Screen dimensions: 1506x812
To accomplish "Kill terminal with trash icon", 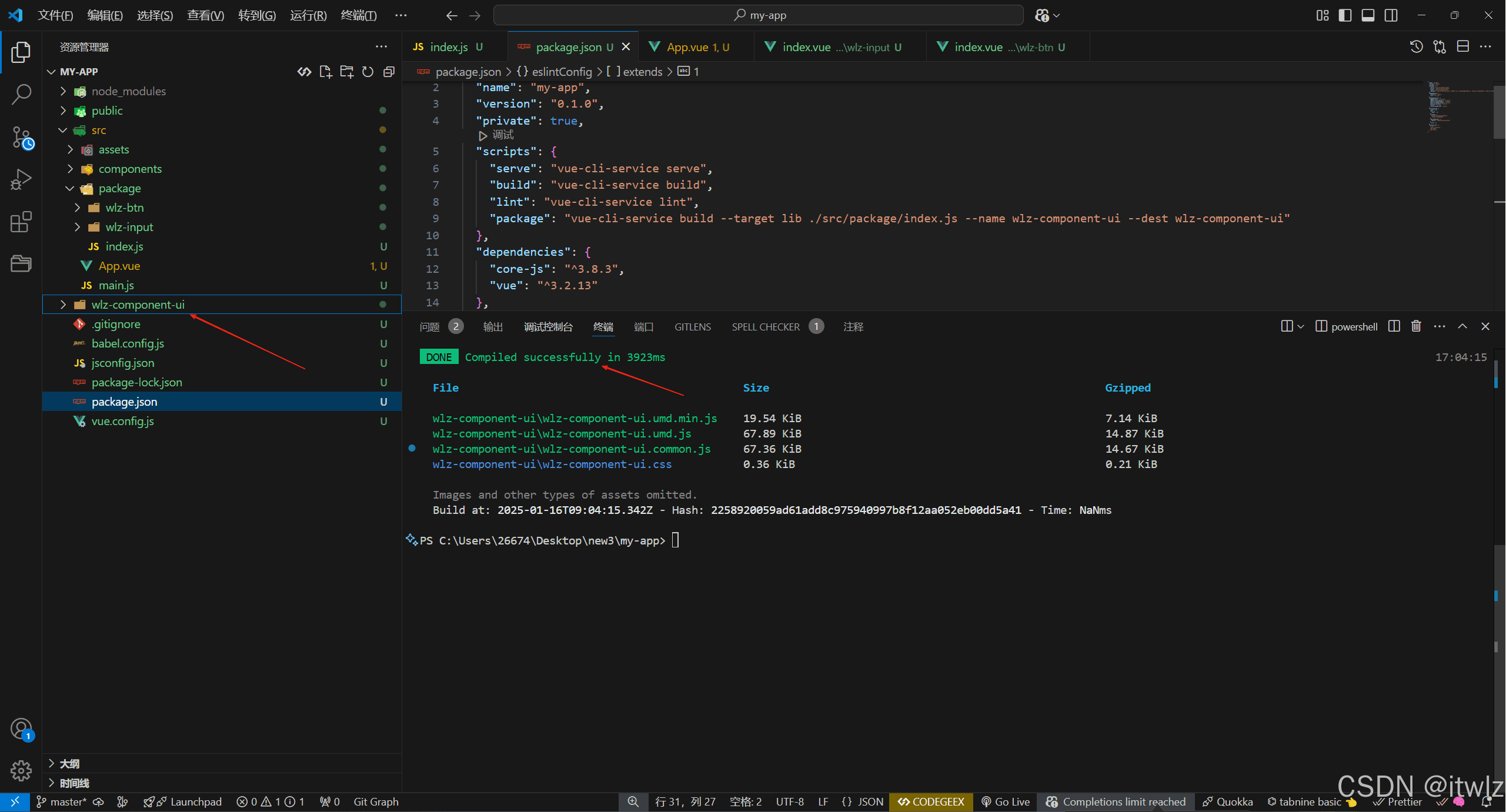I will coord(1416,326).
